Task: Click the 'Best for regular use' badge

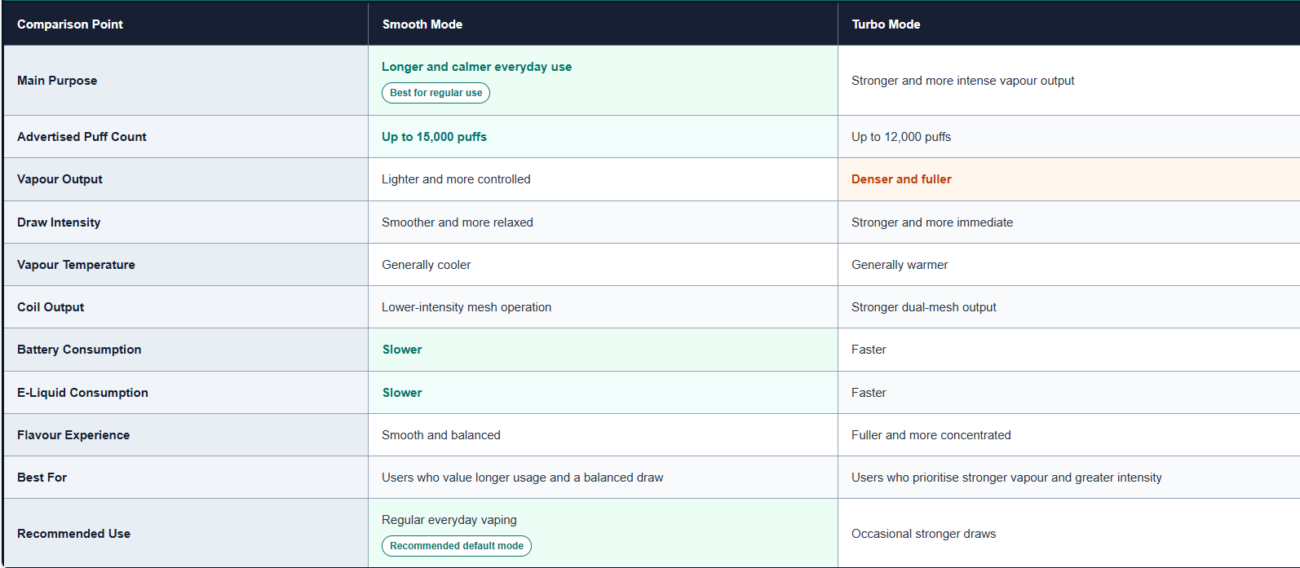Action: pos(436,93)
